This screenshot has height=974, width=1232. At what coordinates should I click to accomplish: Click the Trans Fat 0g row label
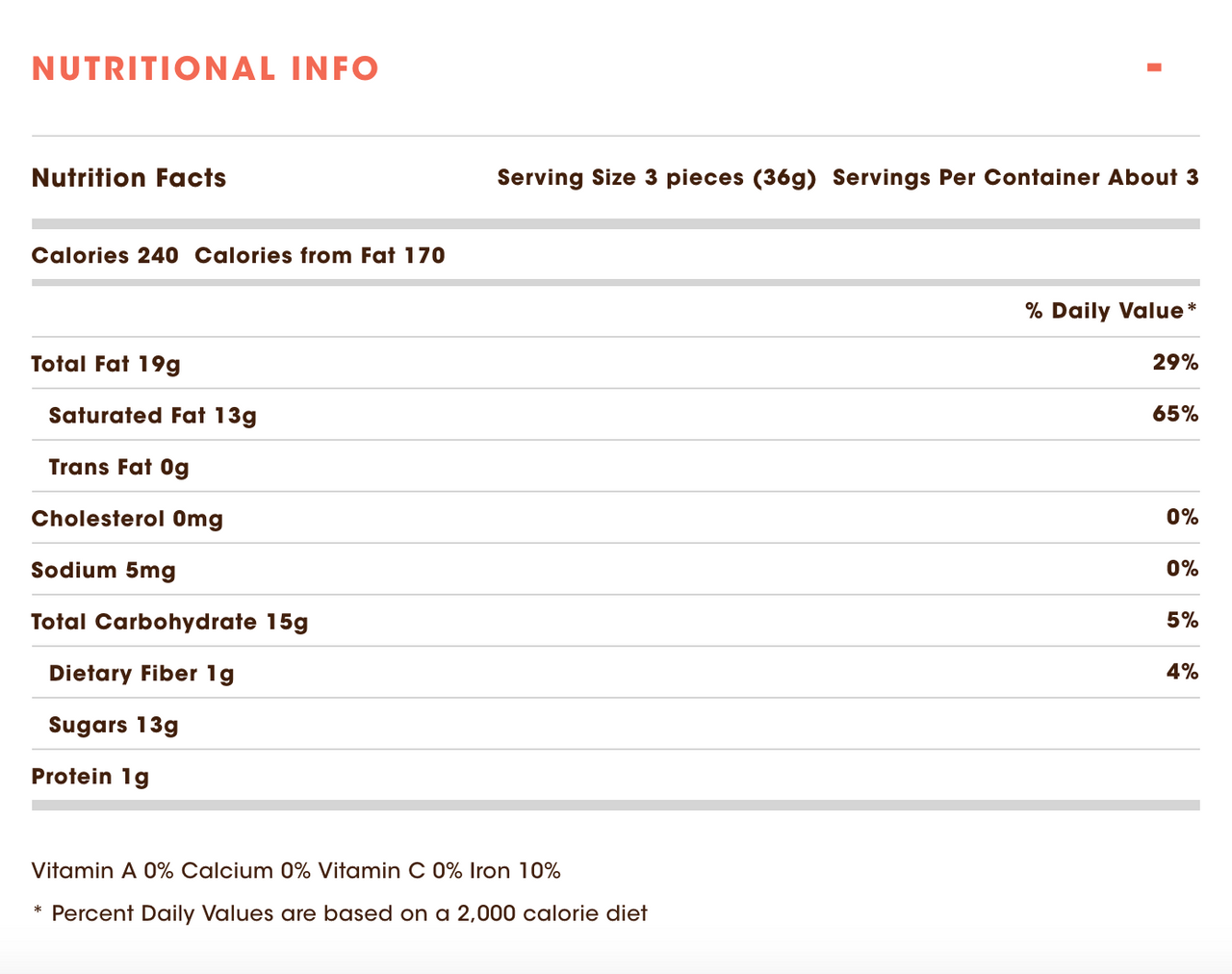118,468
